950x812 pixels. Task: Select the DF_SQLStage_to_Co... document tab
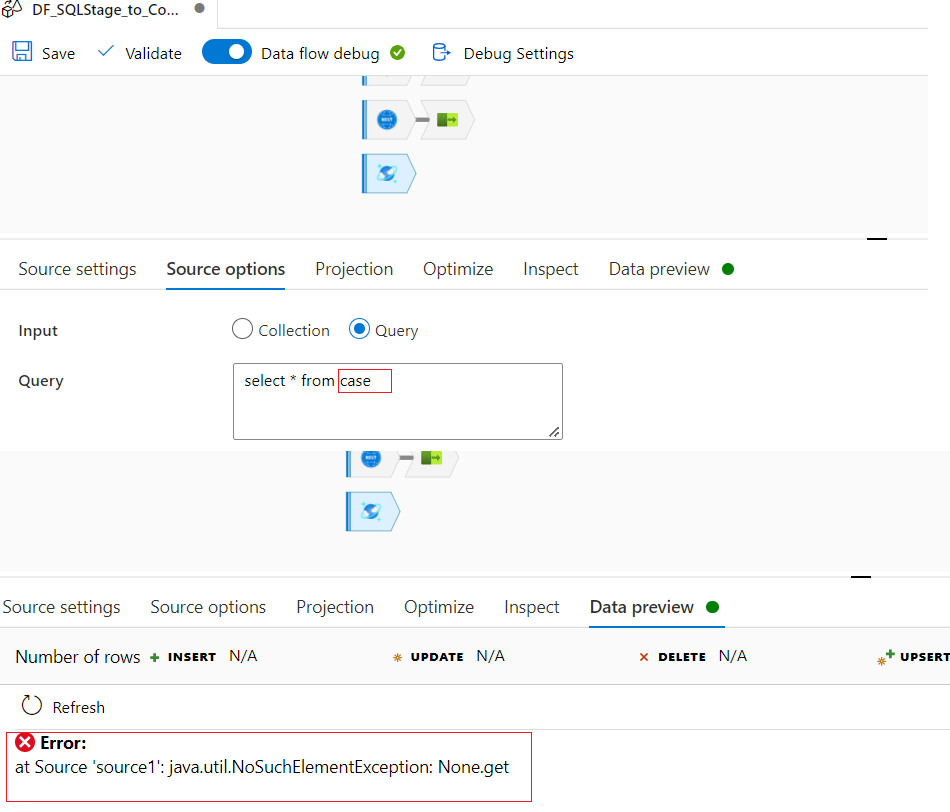tap(105, 10)
